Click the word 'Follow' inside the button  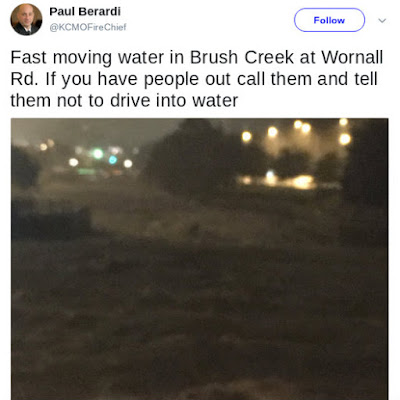pyautogui.click(x=329, y=20)
